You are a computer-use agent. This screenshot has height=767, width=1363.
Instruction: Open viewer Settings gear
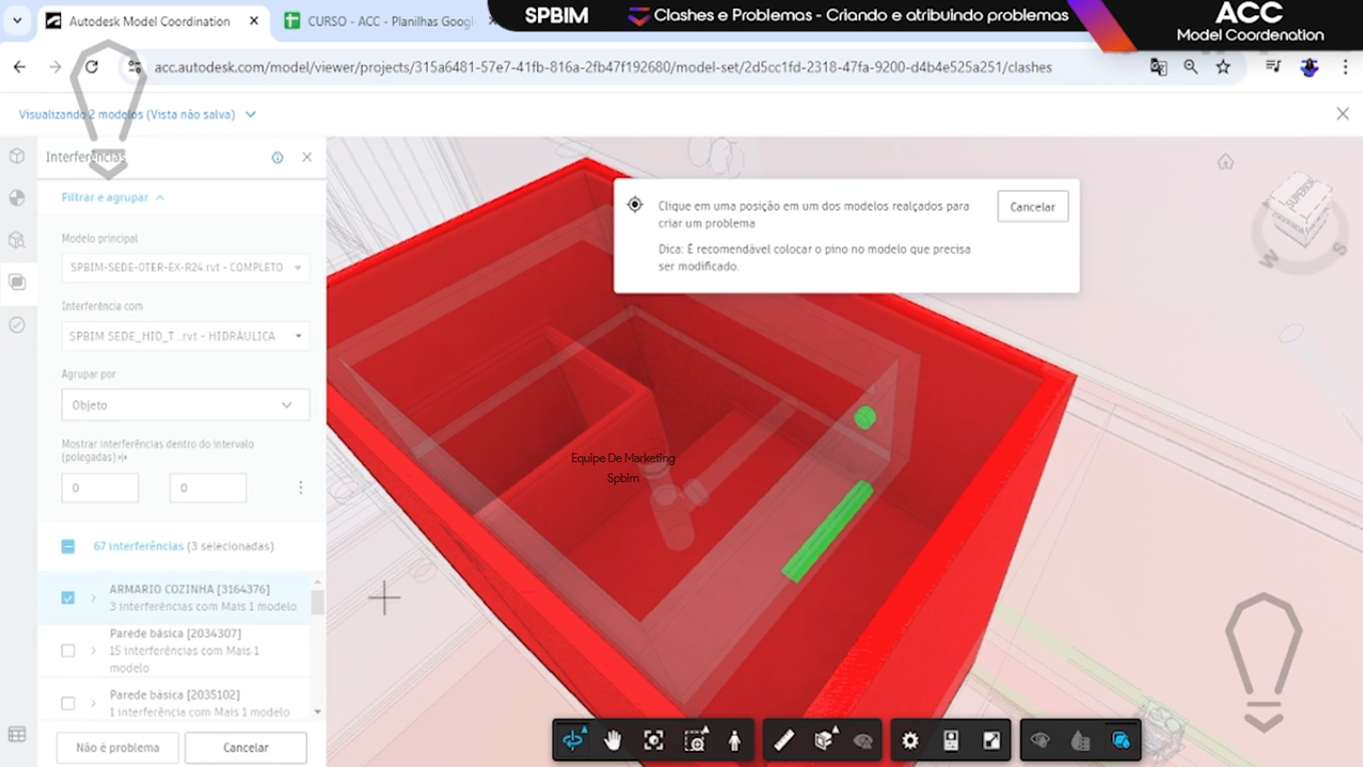click(910, 740)
